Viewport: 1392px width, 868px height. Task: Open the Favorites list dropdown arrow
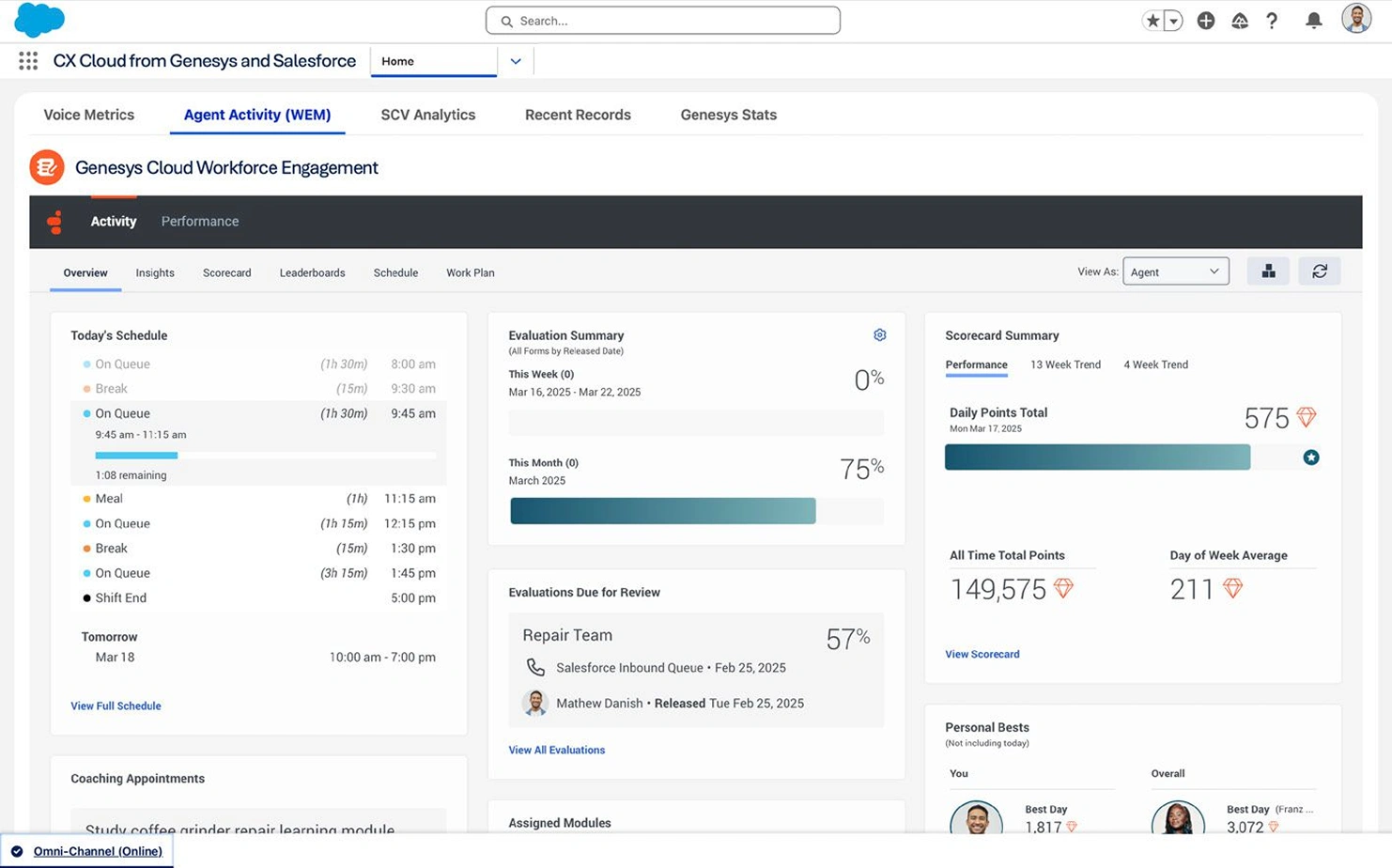(x=1173, y=21)
